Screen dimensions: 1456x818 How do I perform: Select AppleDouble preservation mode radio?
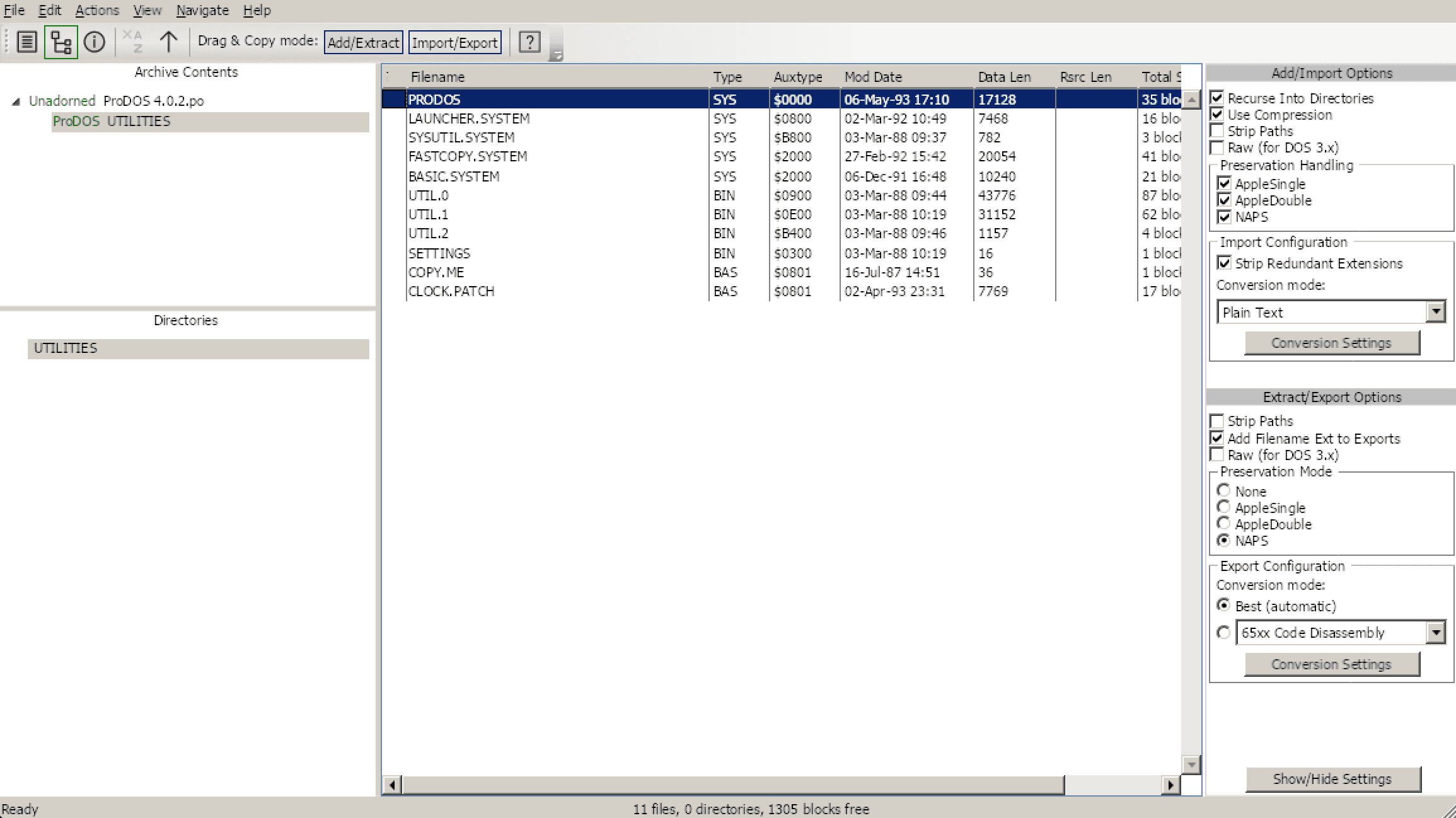tap(1223, 523)
